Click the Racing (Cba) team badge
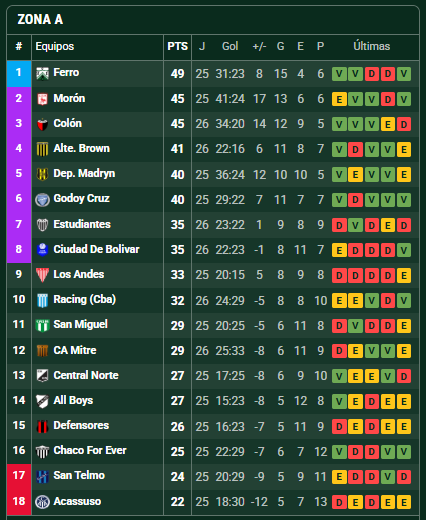The height and width of the screenshot is (520, 426). point(42,300)
